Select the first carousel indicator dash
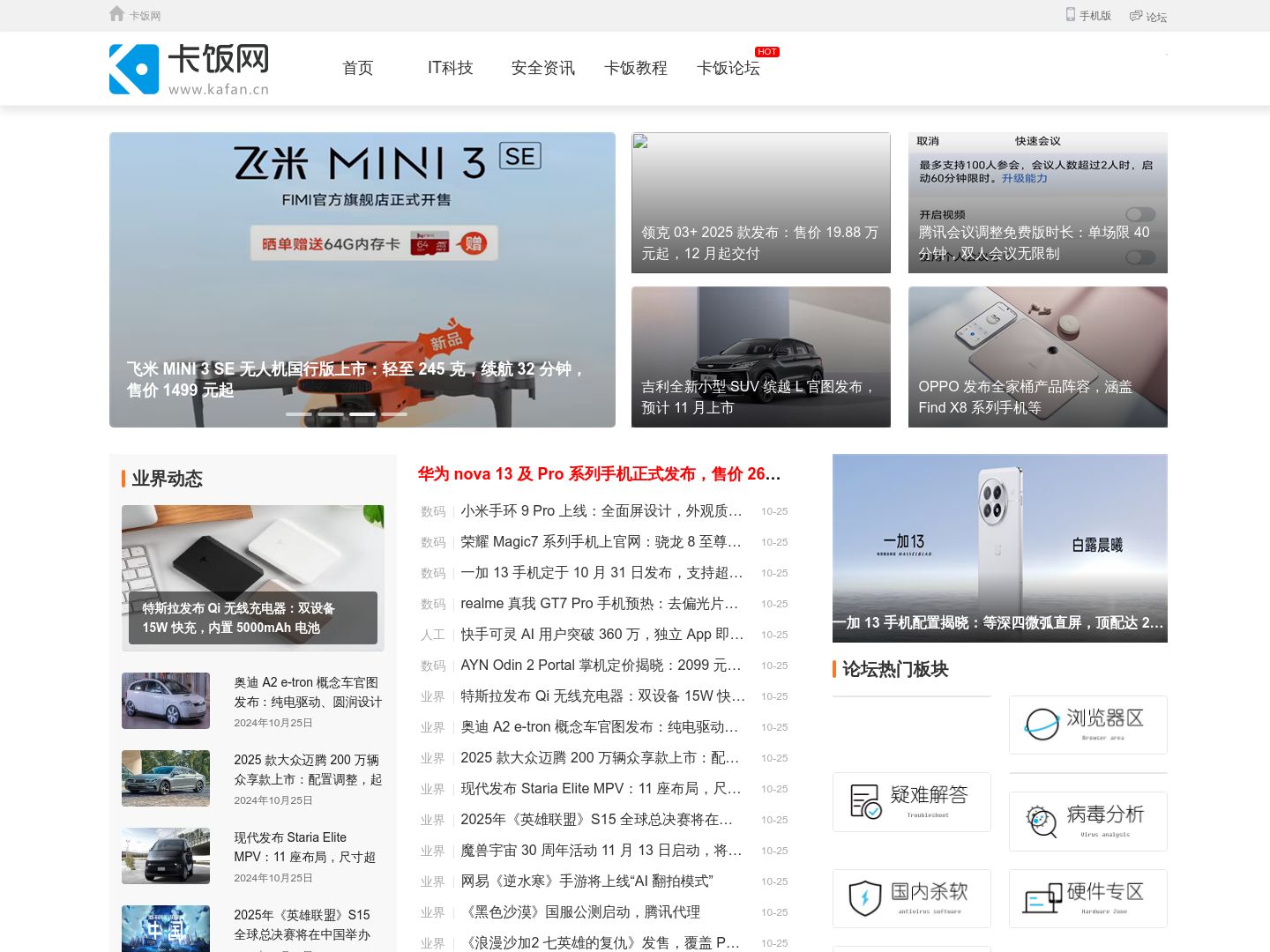Image resolution: width=1270 pixels, height=952 pixels. [298, 413]
